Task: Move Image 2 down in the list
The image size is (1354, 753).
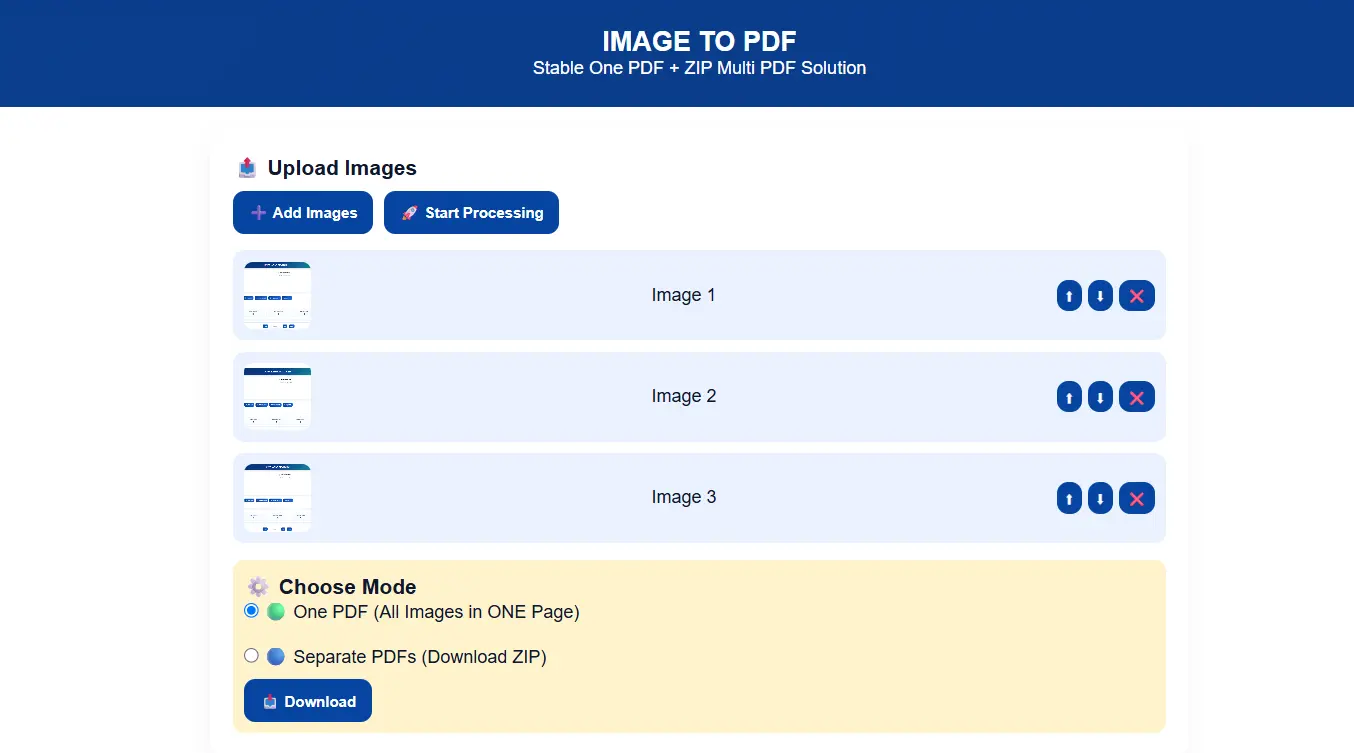Action: click(x=1100, y=397)
